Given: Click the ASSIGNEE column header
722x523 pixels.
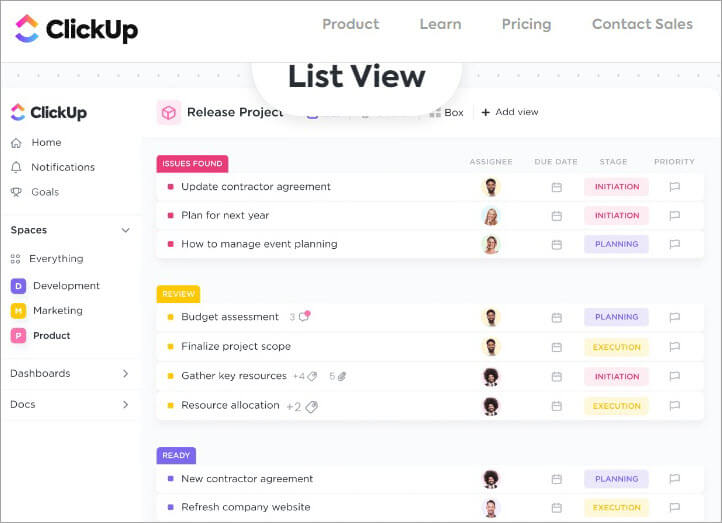Looking at the screenshot, I should coord(491,162).
